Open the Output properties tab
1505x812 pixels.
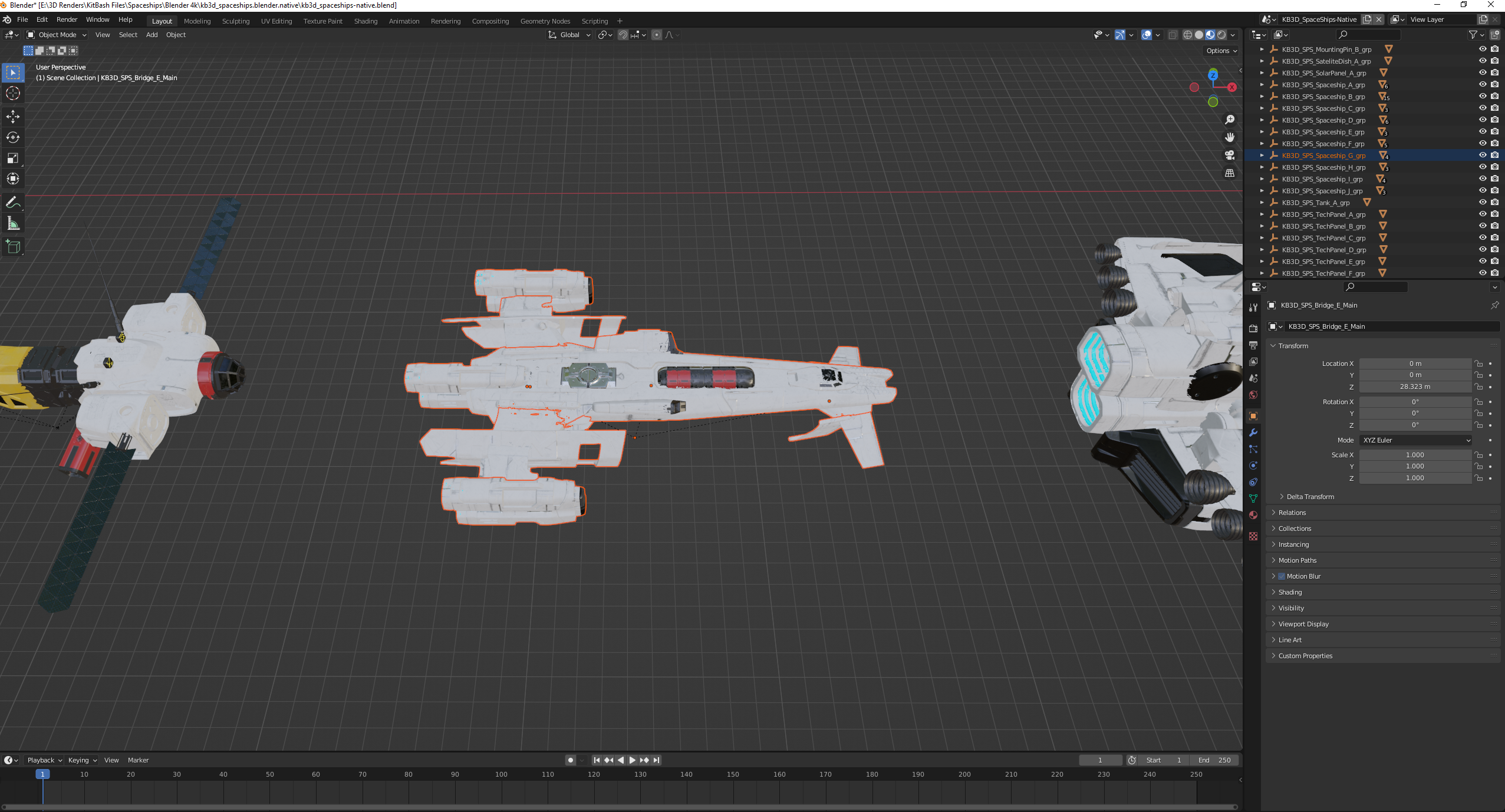pyautogui.click(x=1253, y=345)
